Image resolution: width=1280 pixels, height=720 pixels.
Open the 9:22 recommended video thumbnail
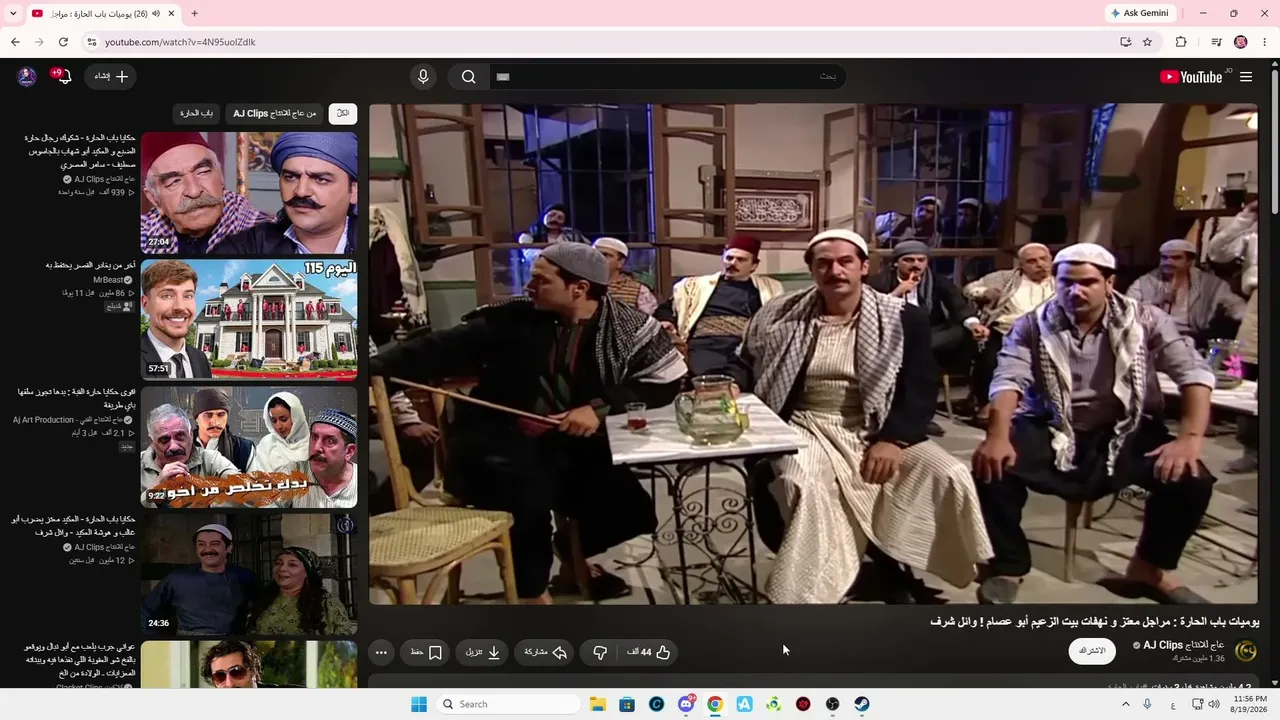[x=249, y=447]
